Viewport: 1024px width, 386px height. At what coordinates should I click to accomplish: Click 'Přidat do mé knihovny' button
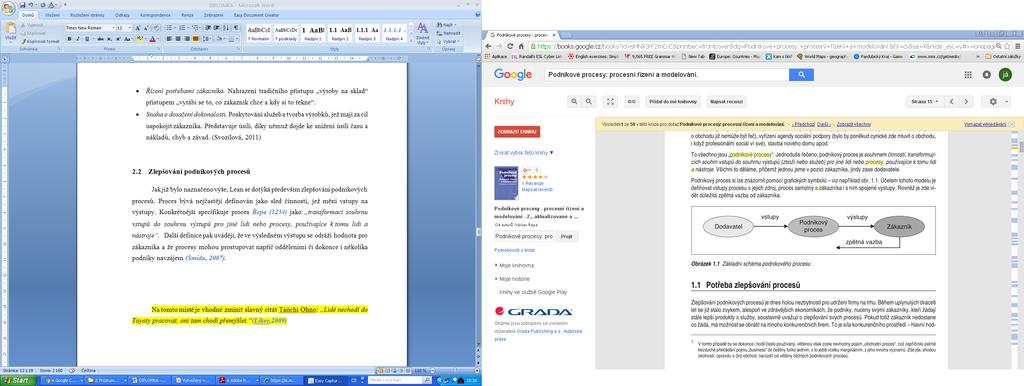tap(673, 101)
